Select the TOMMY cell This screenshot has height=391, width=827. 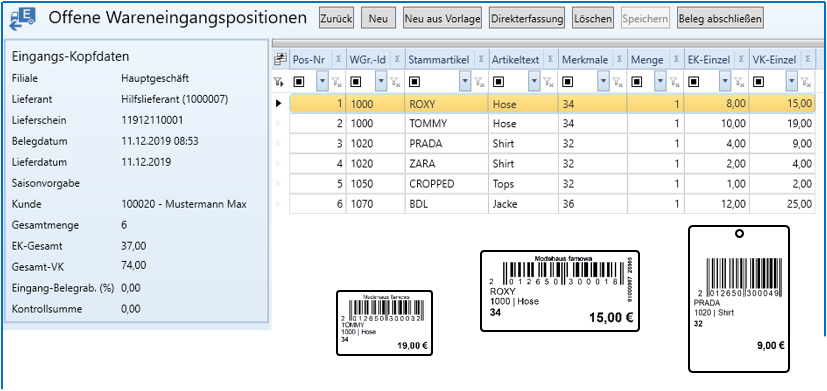(447, 124)
